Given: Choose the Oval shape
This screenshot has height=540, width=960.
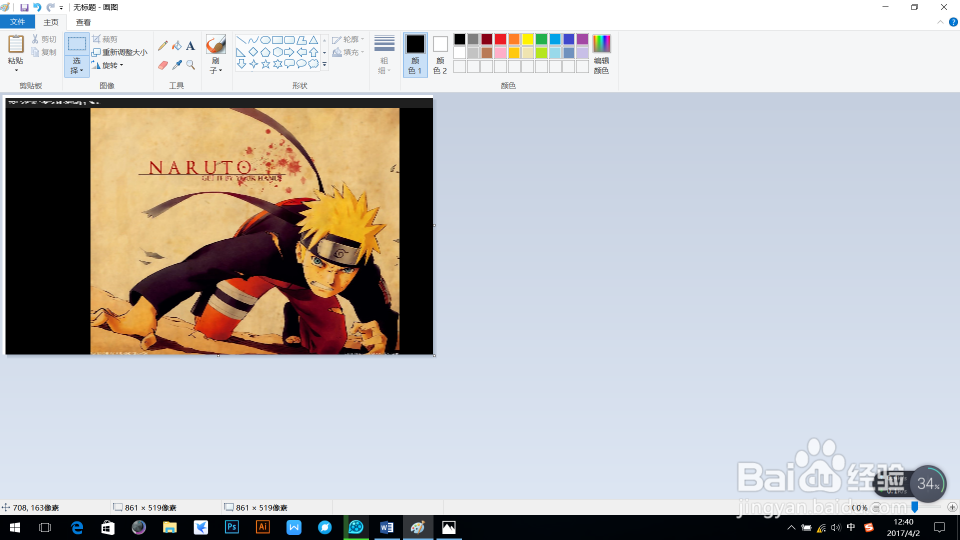Looking at the screenshot, I should click(265, 40).
